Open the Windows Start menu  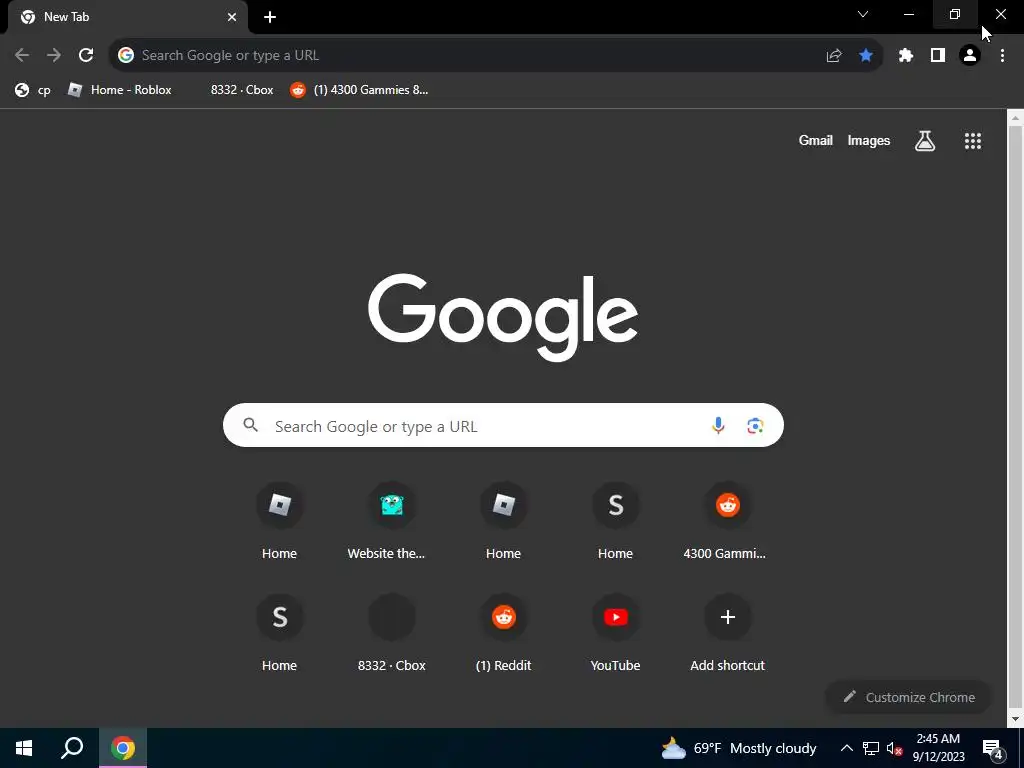[x=24, y=748]
